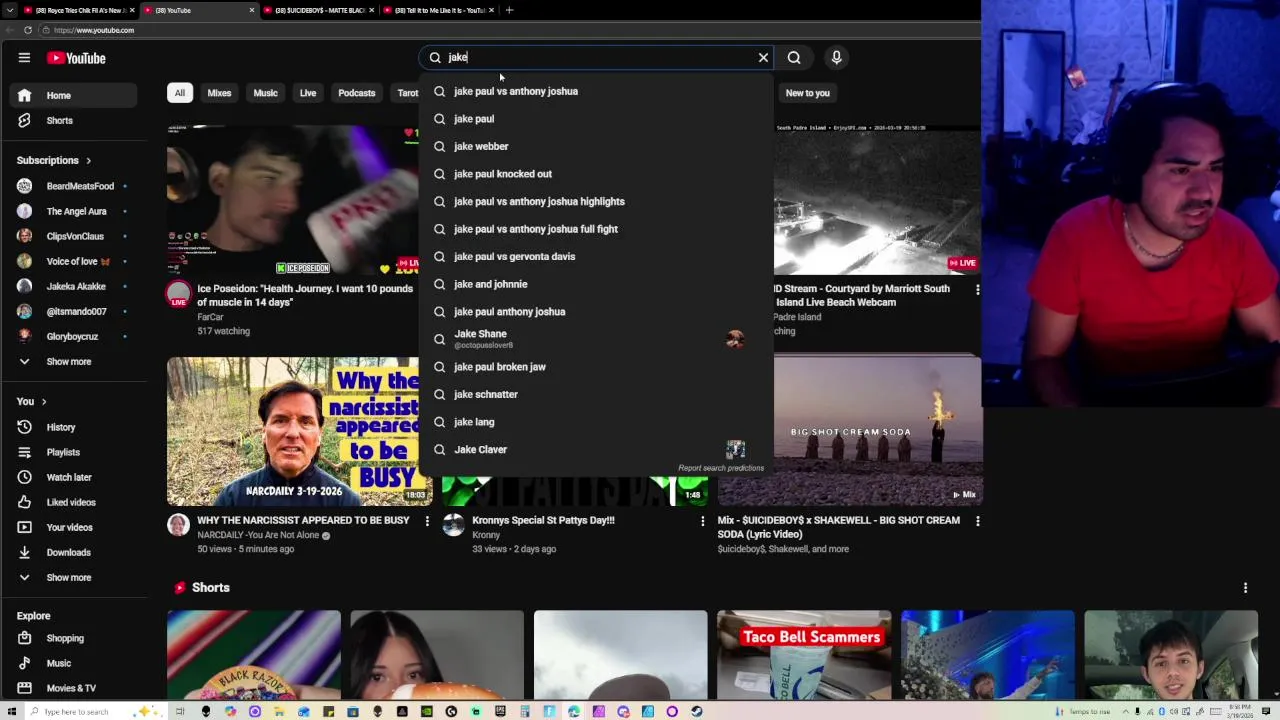
Task: Select suggestion 'jake paul vs gervonta davis'
Action: [x=596, y=256]
